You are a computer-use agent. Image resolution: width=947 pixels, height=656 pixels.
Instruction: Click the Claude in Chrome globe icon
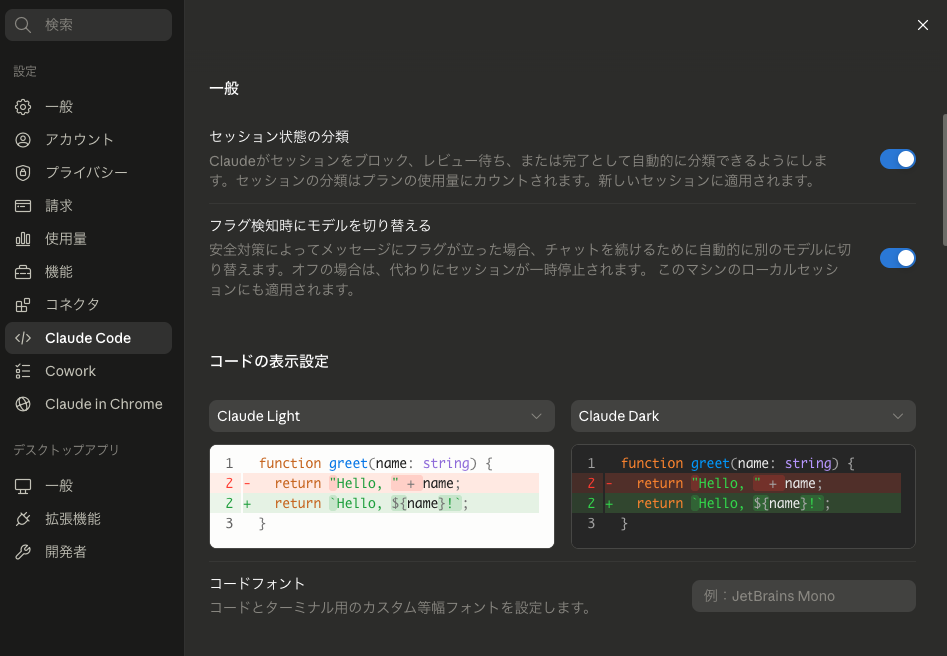tap(23, 404)
